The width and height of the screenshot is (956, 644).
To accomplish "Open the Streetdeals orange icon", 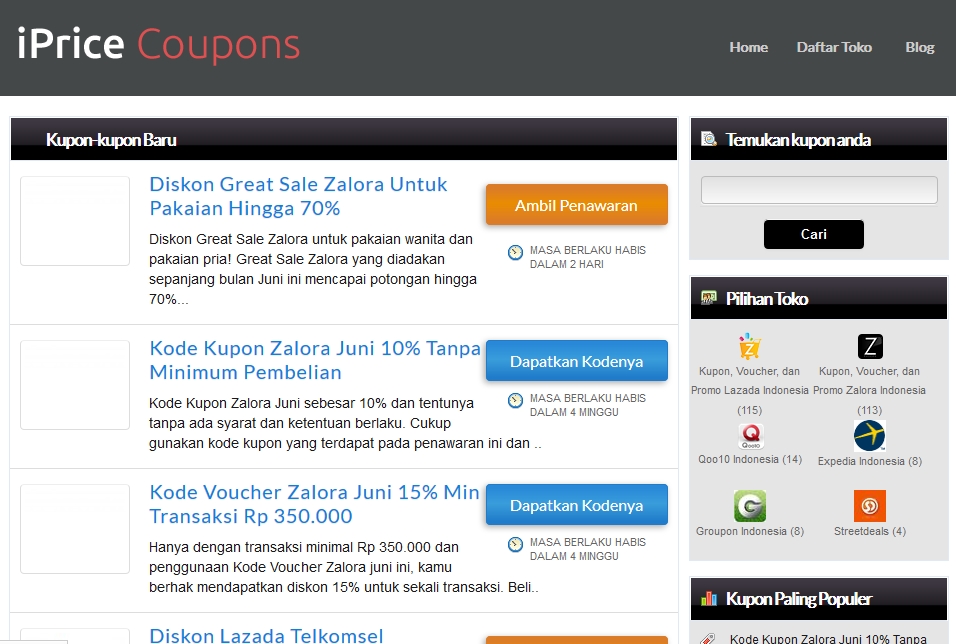I will click(869, 506).
